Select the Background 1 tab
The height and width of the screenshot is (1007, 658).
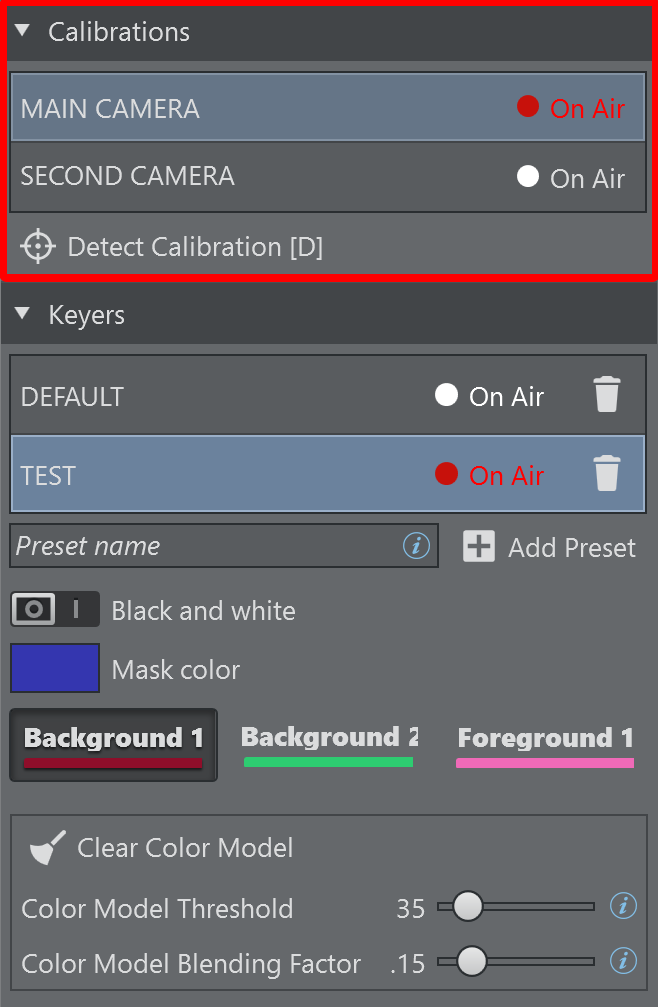point(113,743)
